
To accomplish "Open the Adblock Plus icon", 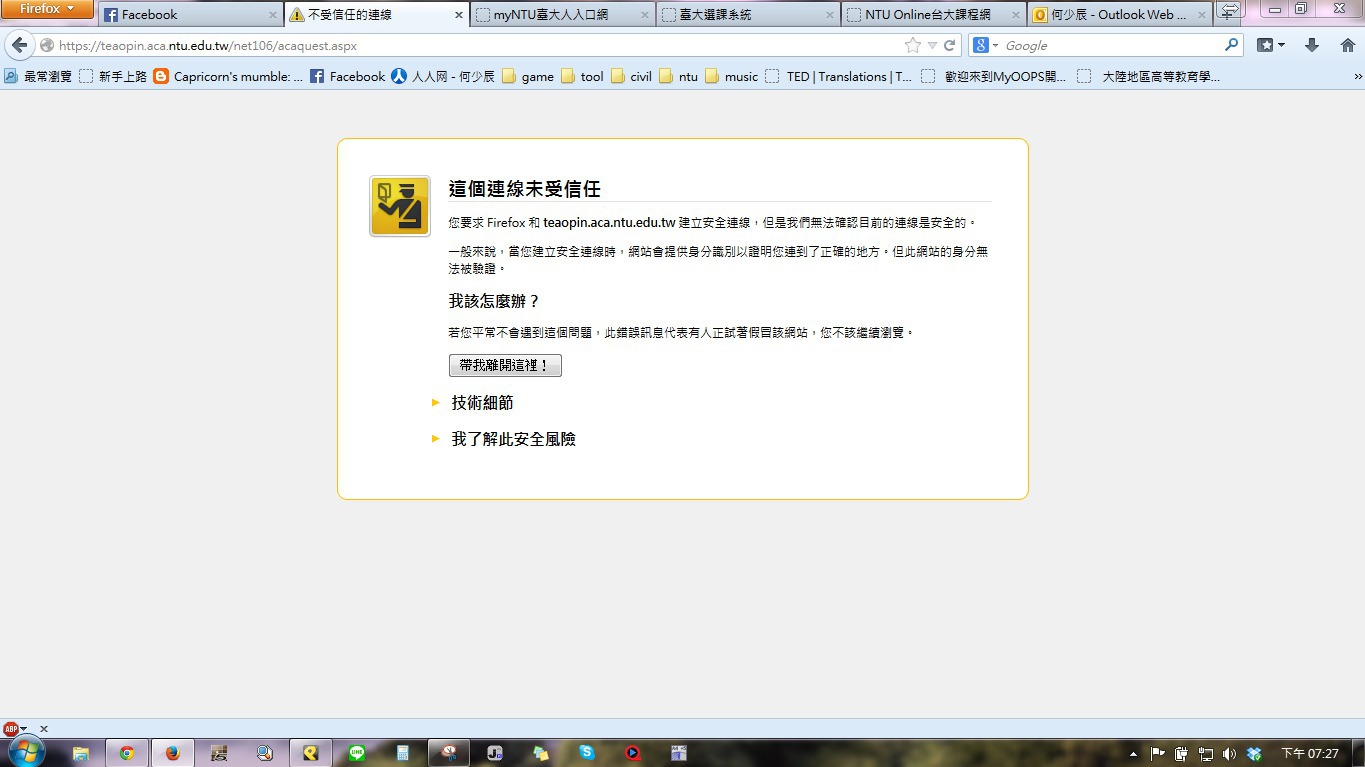I will click(11, 729).
